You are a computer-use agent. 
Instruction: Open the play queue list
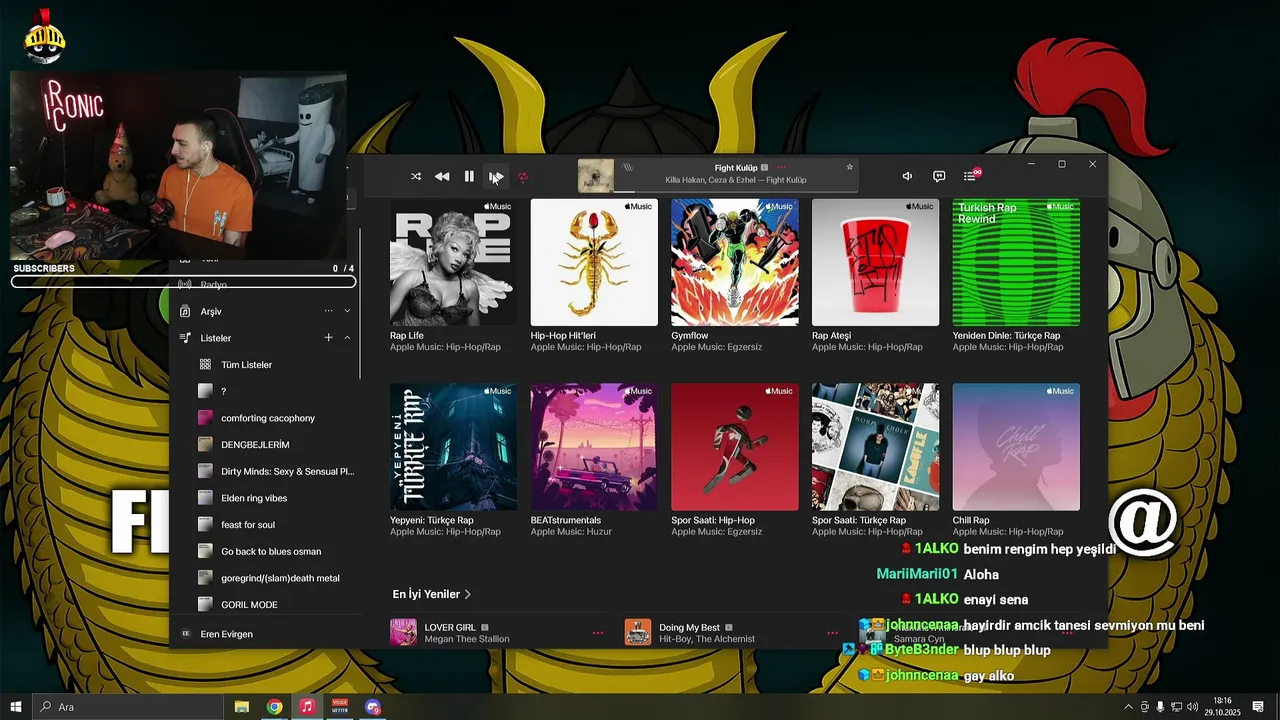[x=969, y=176]
